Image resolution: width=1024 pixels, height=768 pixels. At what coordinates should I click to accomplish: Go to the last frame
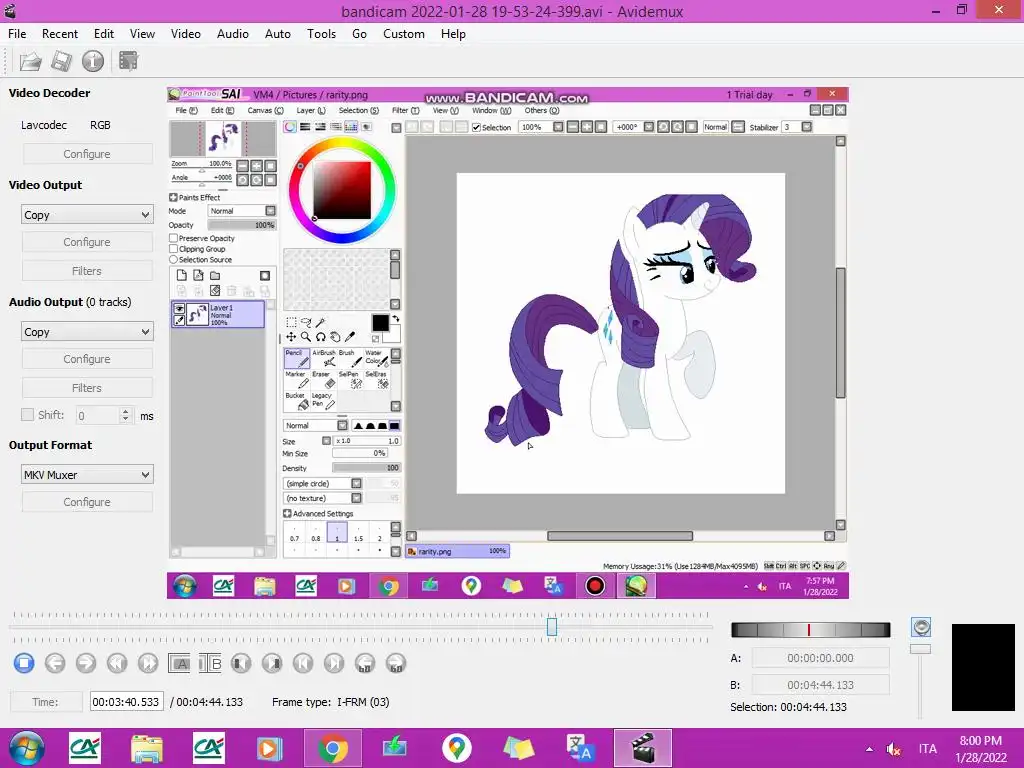pos(334,664)
